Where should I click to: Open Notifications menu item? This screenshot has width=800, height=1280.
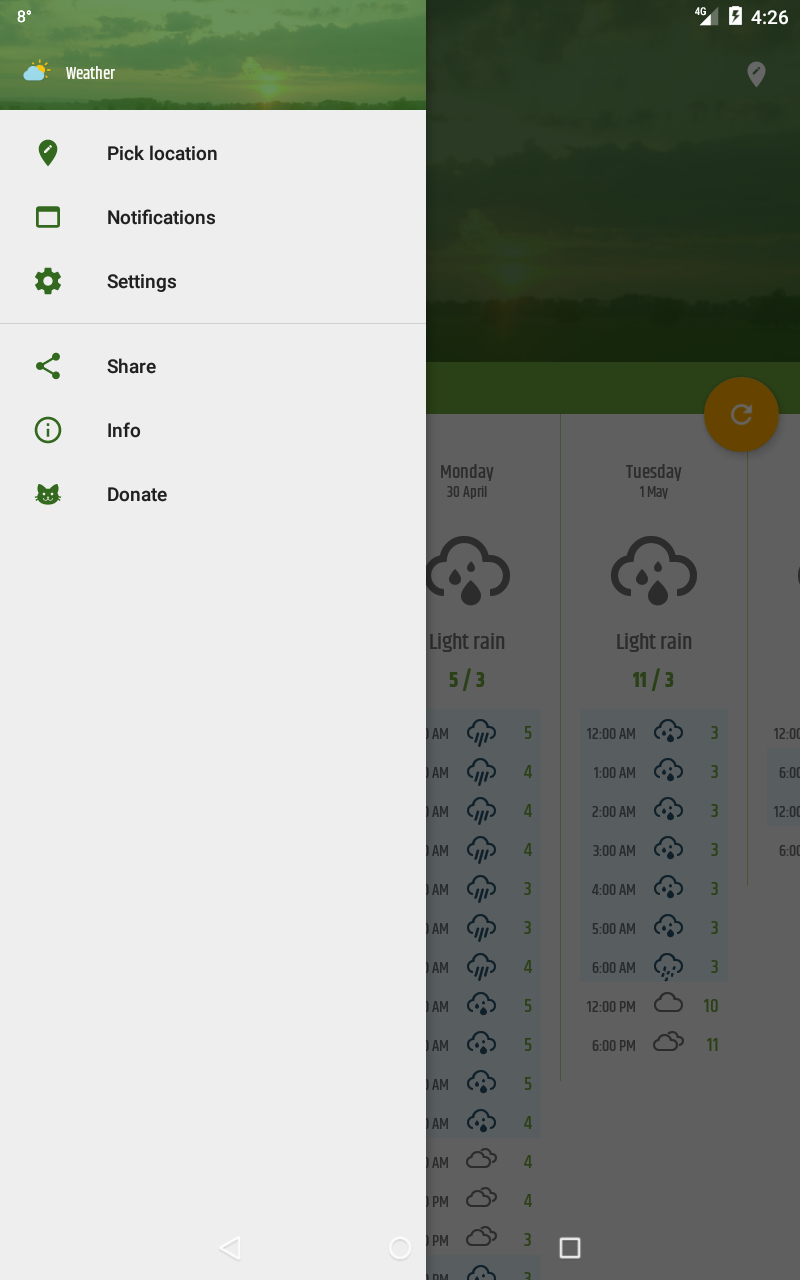point(161,217)
